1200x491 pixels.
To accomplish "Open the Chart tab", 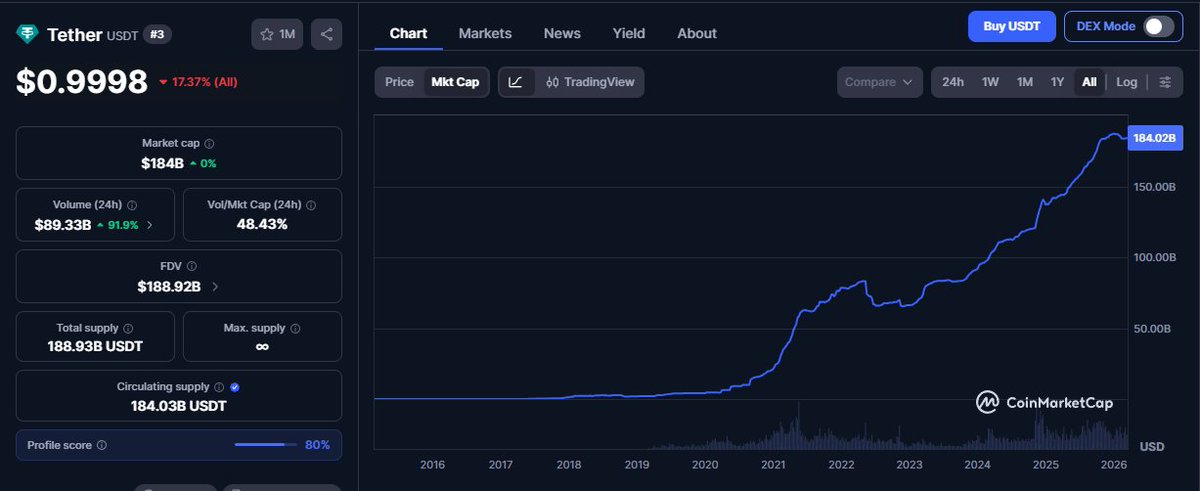I will point(408,33).
